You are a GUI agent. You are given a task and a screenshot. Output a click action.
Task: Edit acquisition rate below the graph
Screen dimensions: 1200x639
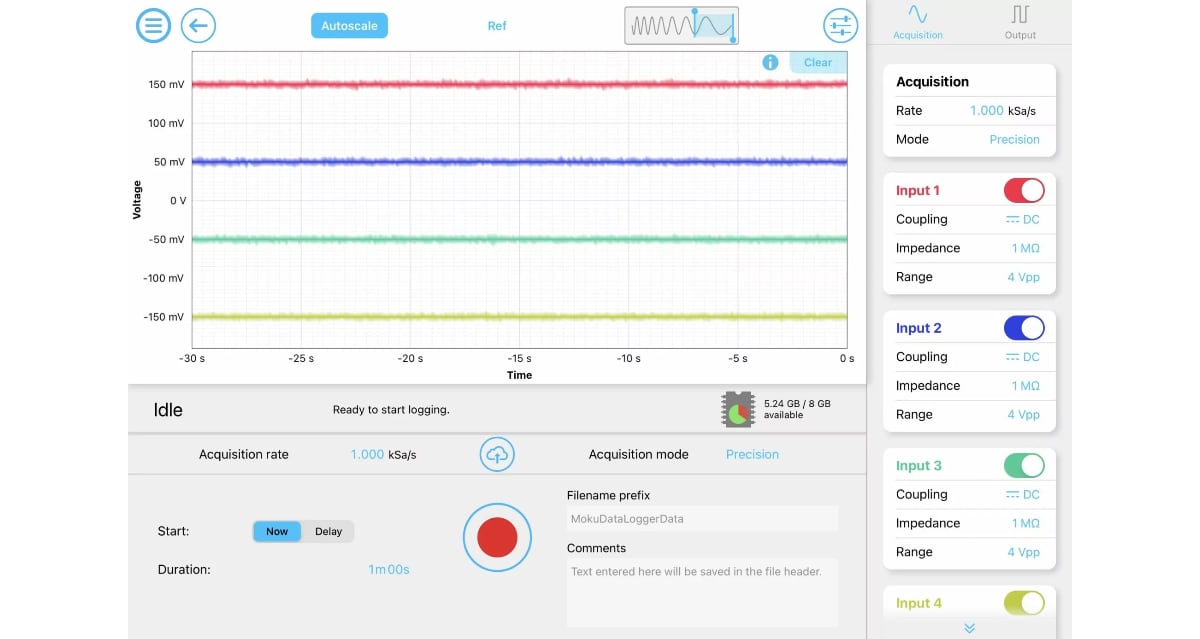[x=383, y=454]
